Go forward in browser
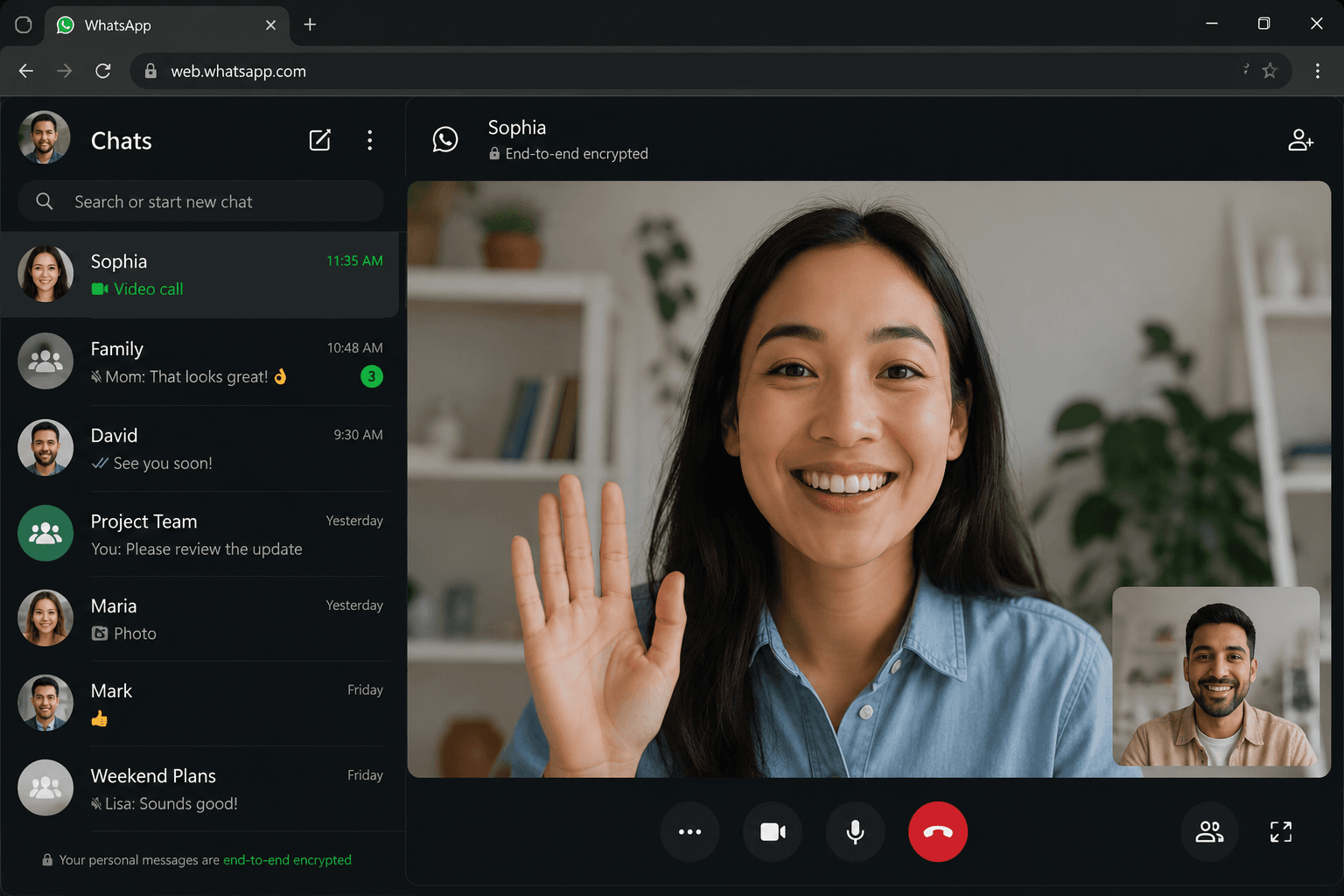The width and height of the screenshot is (1344, 896). 65,71
